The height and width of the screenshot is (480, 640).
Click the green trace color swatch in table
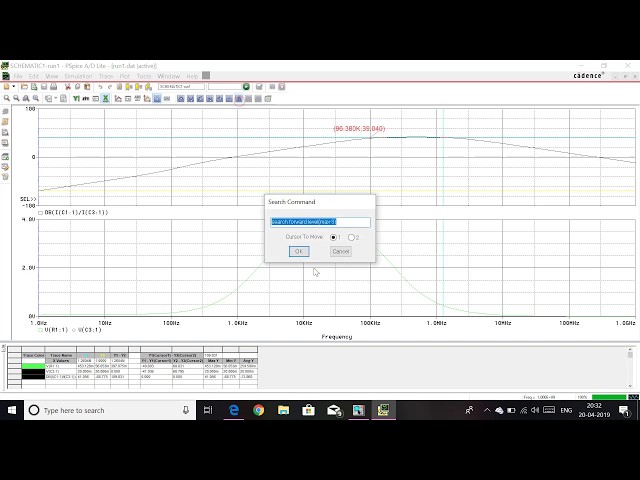33,366
